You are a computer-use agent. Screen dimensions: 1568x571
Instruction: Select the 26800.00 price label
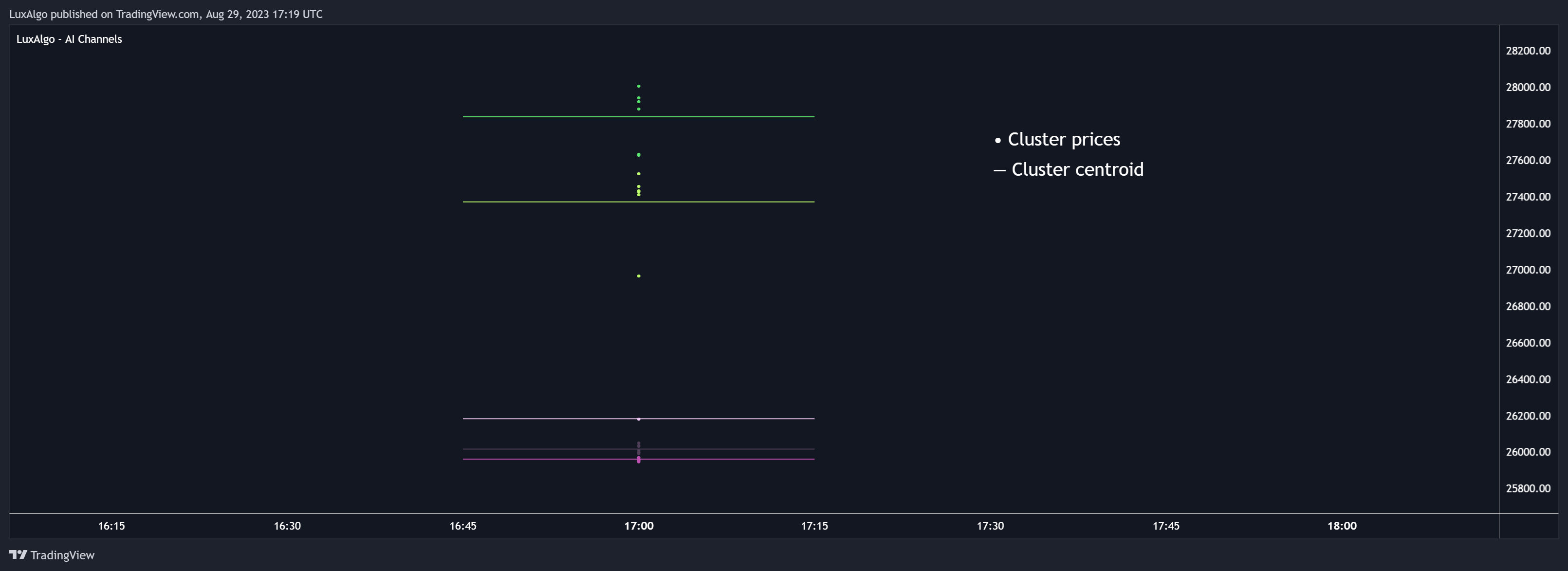(x=1528, y=306)
